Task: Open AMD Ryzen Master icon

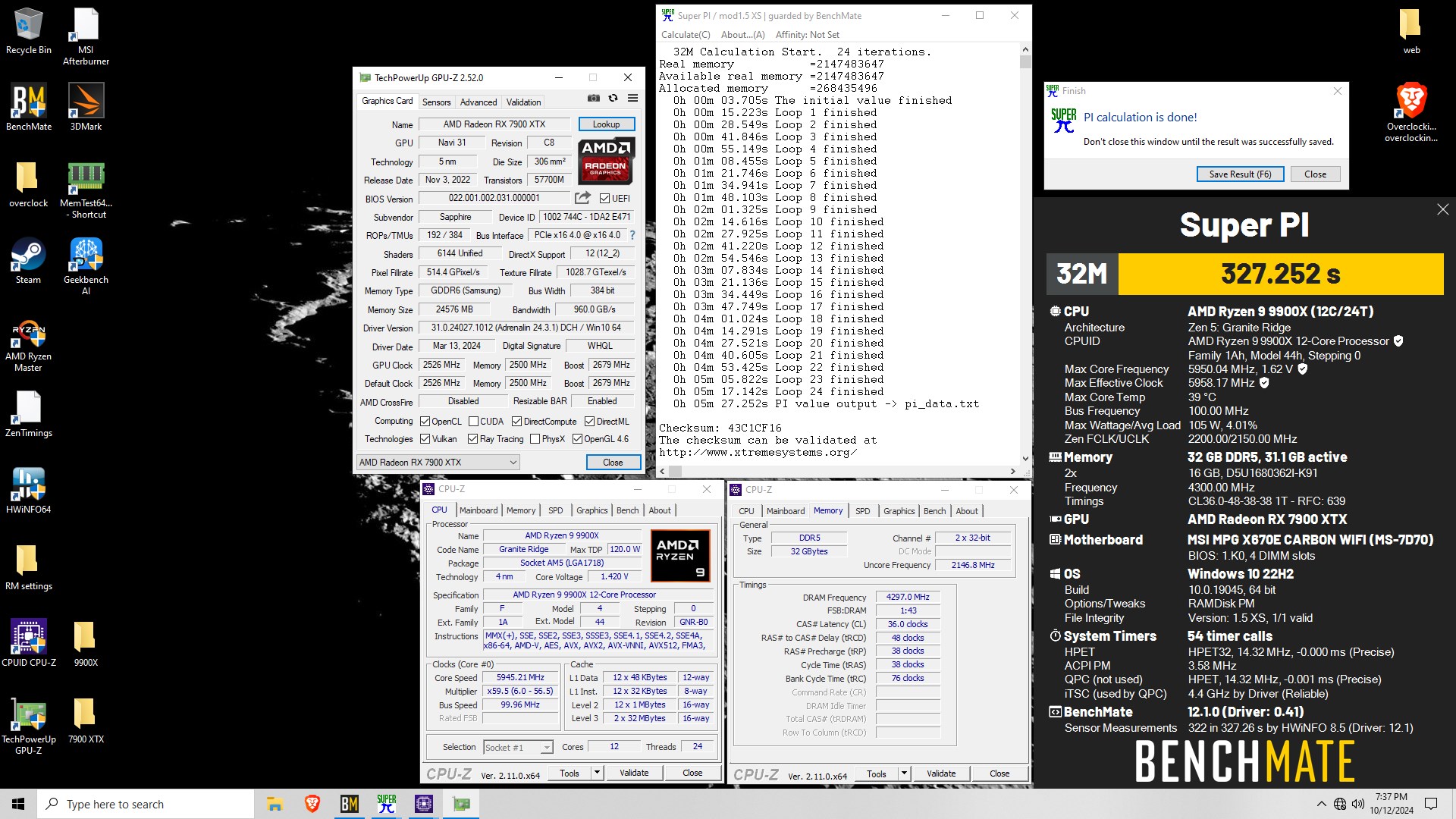Action: coord(28,345)
